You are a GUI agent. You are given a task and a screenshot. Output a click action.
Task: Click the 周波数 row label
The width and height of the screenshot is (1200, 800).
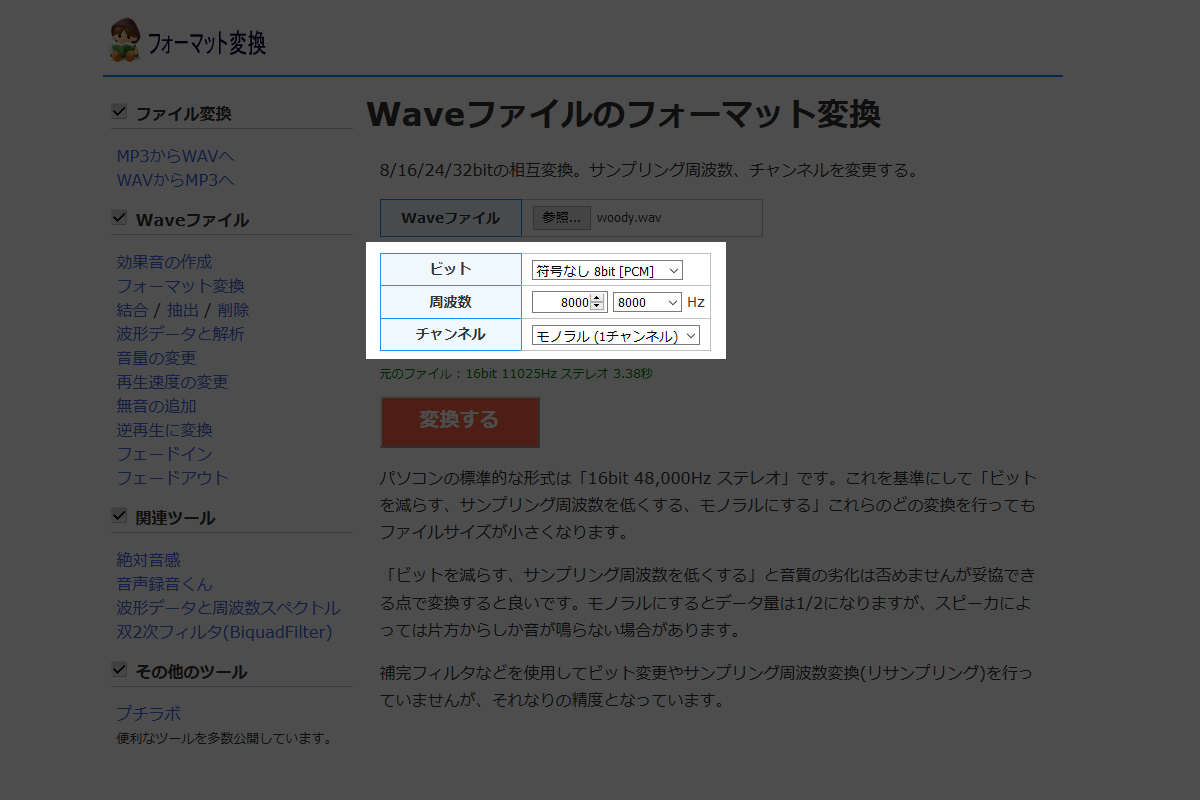click(x=451, y=302)
